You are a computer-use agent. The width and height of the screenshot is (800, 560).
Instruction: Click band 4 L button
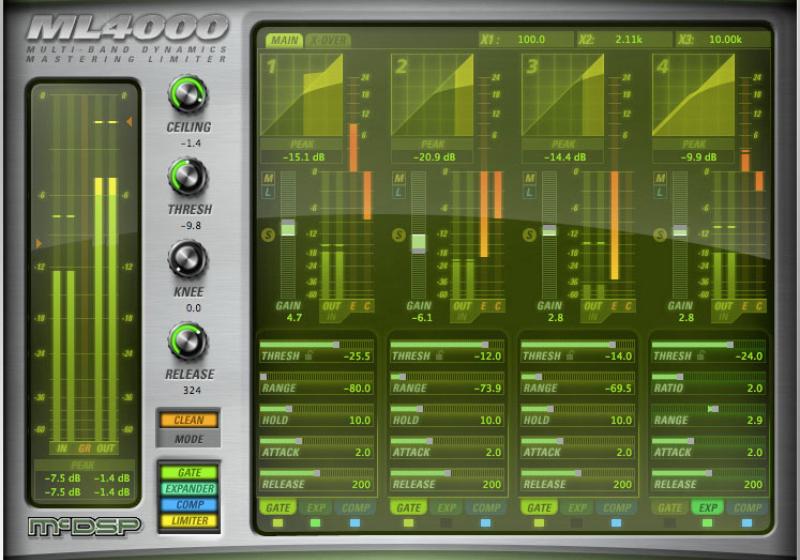click(x=660, y=192)
